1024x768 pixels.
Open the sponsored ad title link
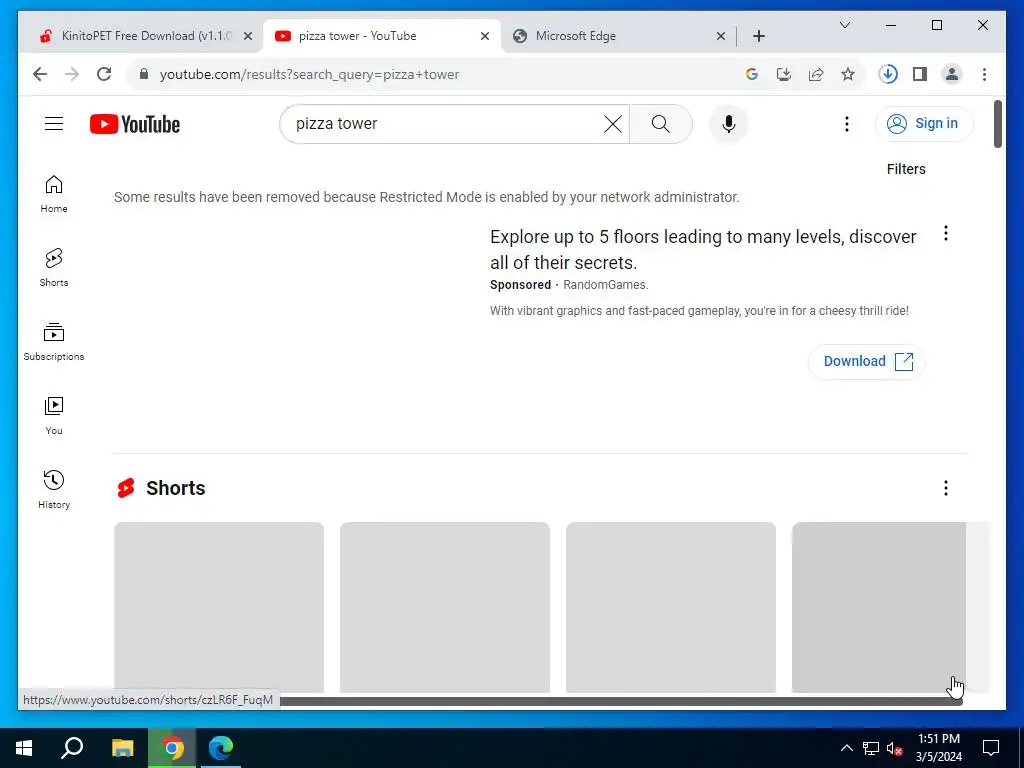pyautogui.click(x=703, y=249)
